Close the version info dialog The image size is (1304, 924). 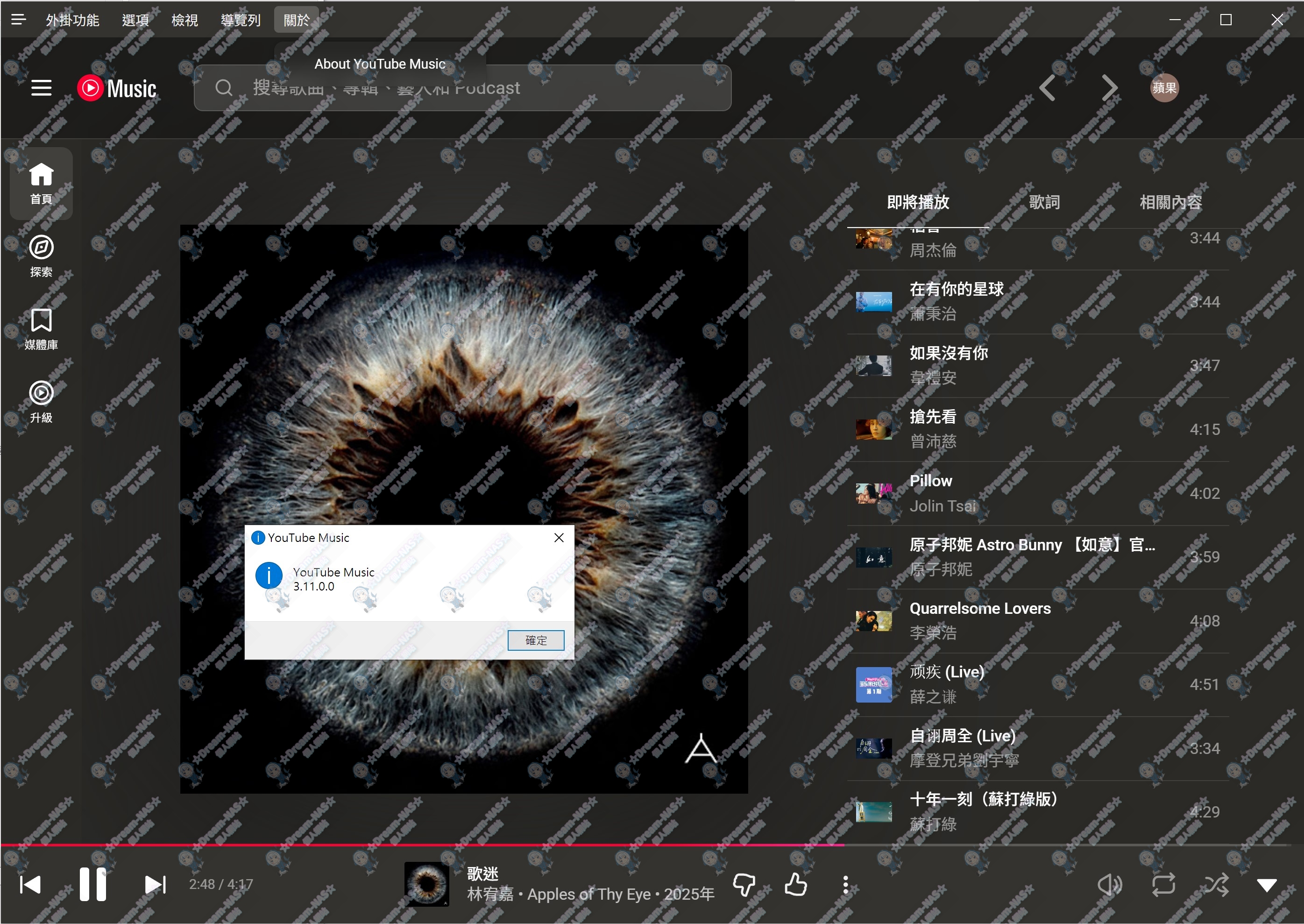click(559, 537)
